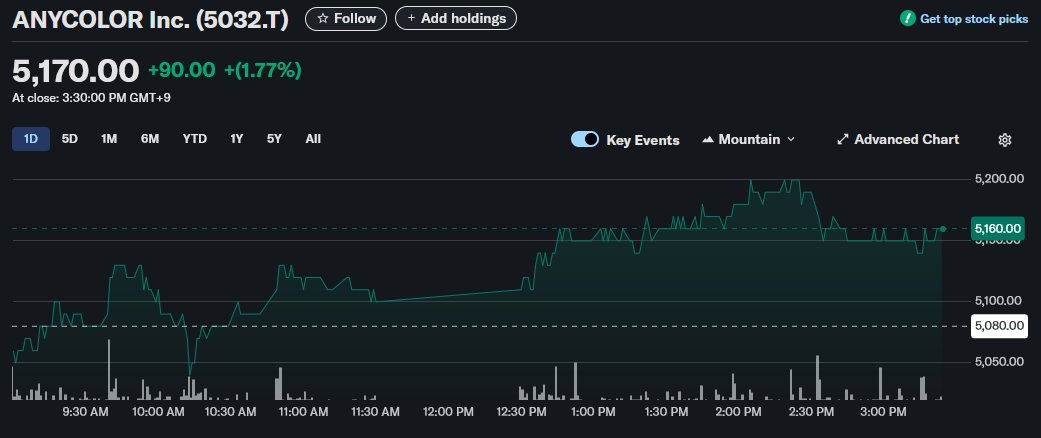Select the 5Y time range
The height and width of the screenshot is (438, 1041).
[274, 139]
